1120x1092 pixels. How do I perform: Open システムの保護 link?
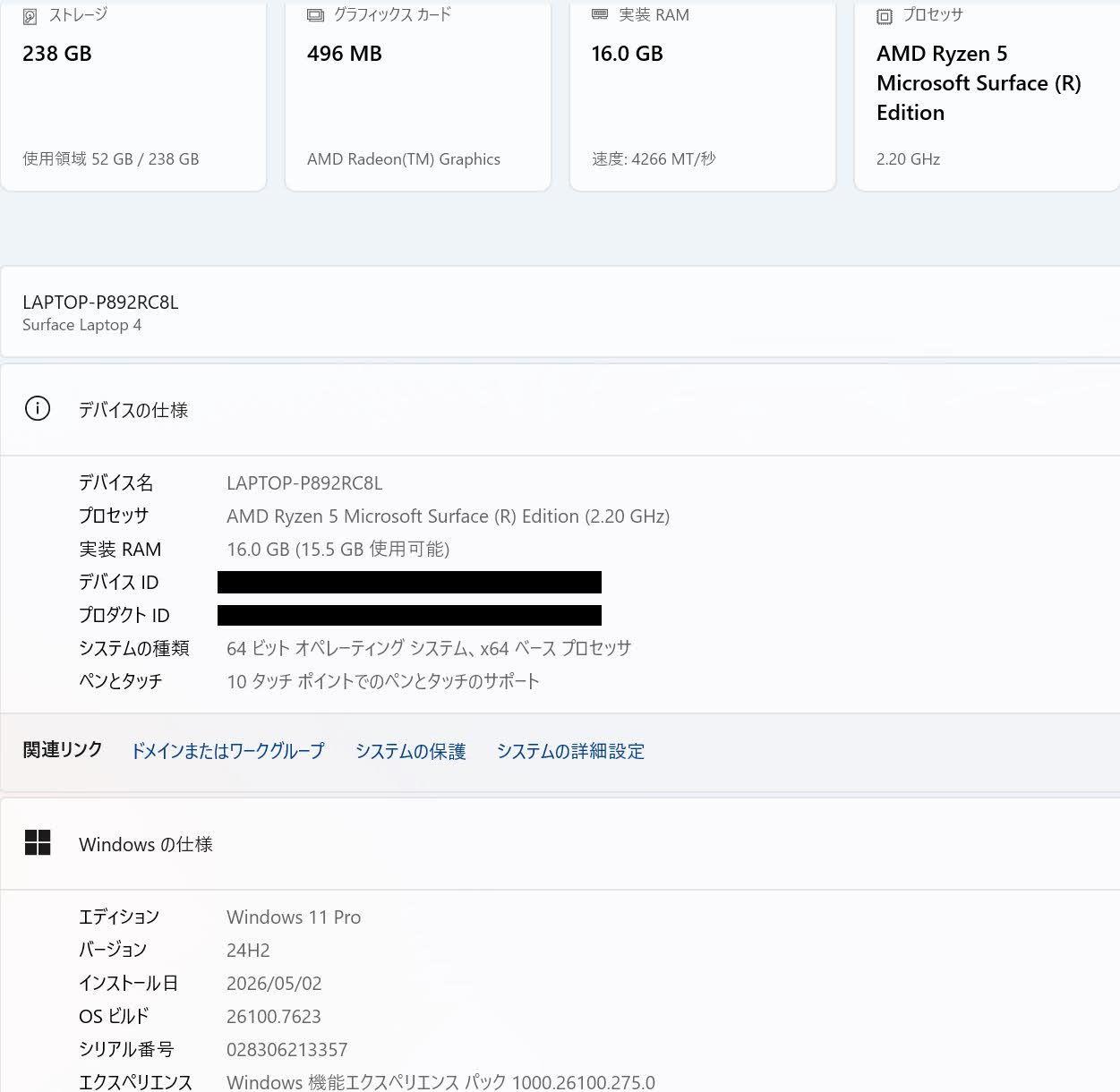pos(411,751)
